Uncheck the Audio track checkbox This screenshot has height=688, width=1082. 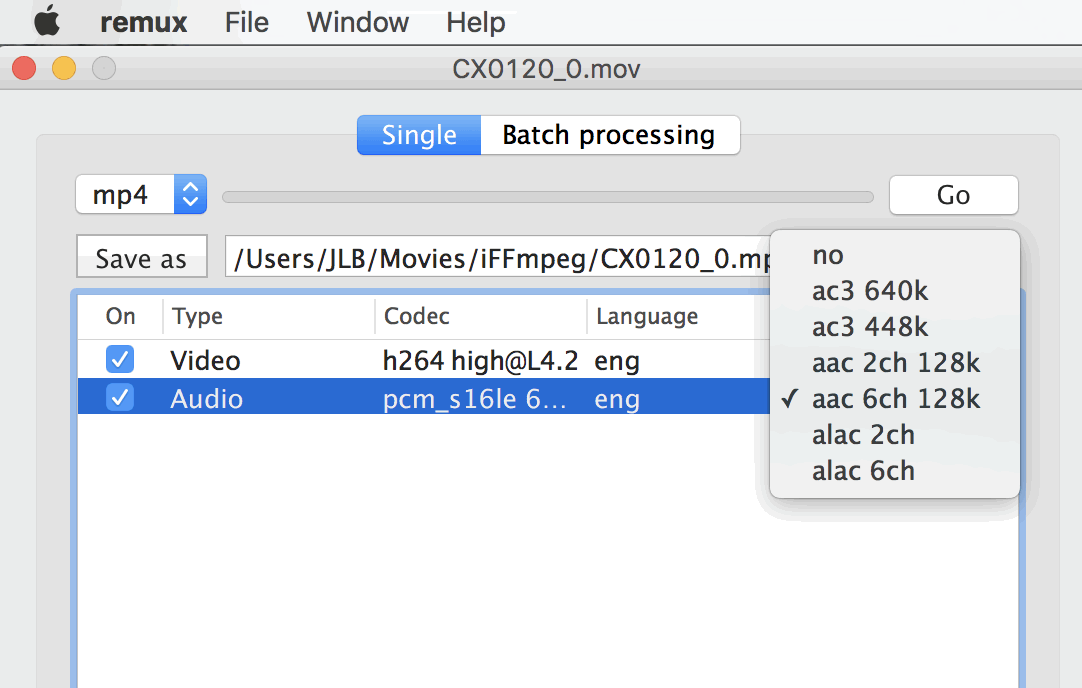(x=120, y=398)
